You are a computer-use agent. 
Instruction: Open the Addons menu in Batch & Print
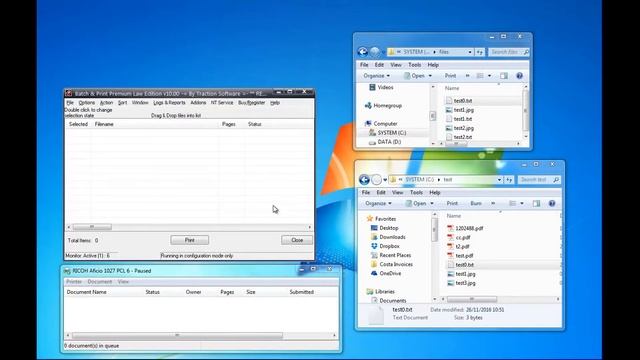click(x=198, y=103)
